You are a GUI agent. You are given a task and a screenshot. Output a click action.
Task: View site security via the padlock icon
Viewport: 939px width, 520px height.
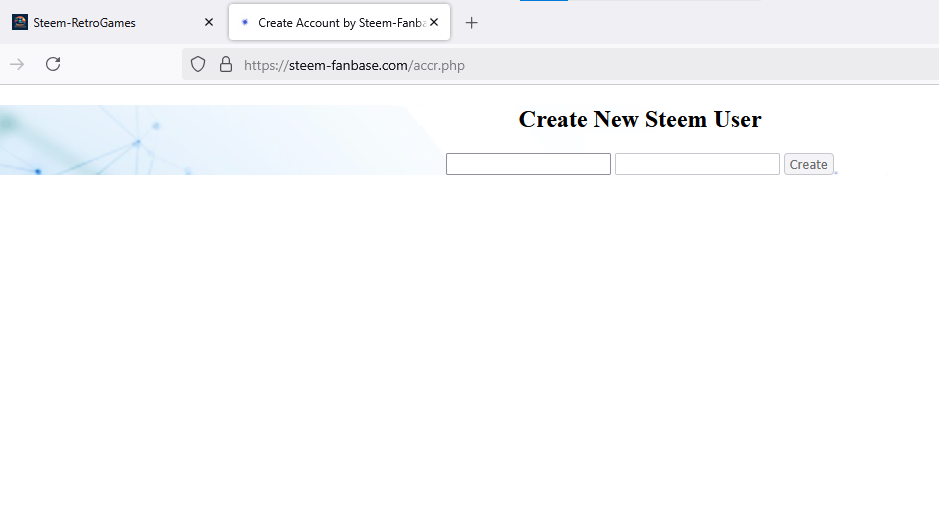226,64
